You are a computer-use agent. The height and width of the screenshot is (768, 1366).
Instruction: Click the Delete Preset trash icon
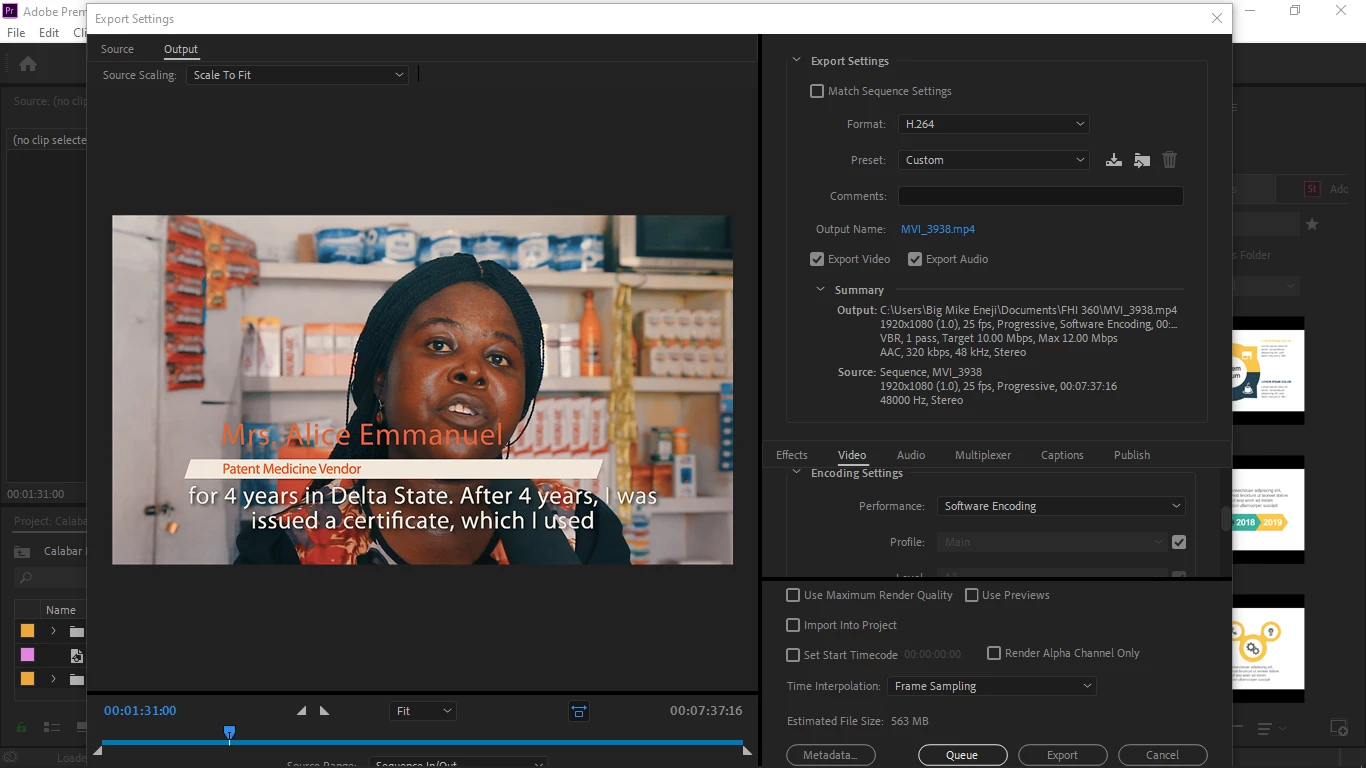pos(1169,160)
